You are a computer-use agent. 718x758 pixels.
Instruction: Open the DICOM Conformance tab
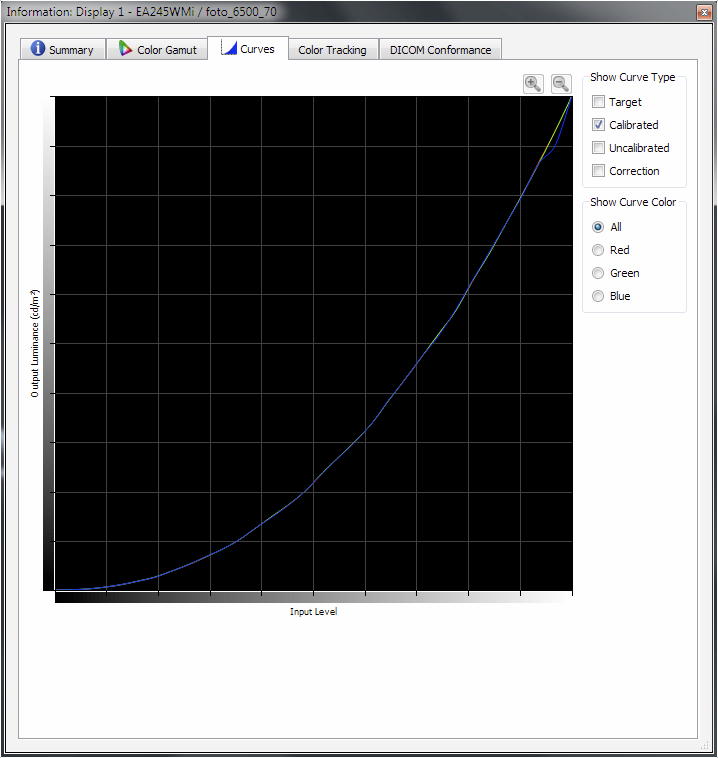(x=440, y=50)
